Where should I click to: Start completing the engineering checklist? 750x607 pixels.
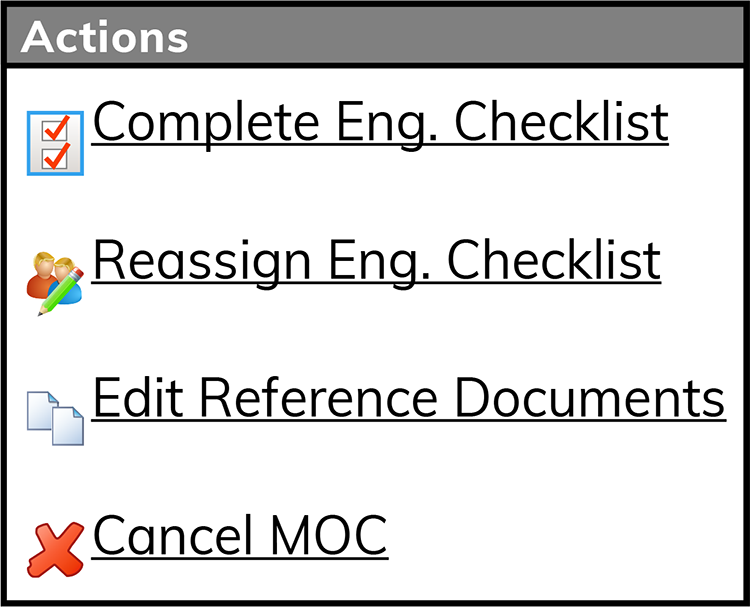(380, 123)
